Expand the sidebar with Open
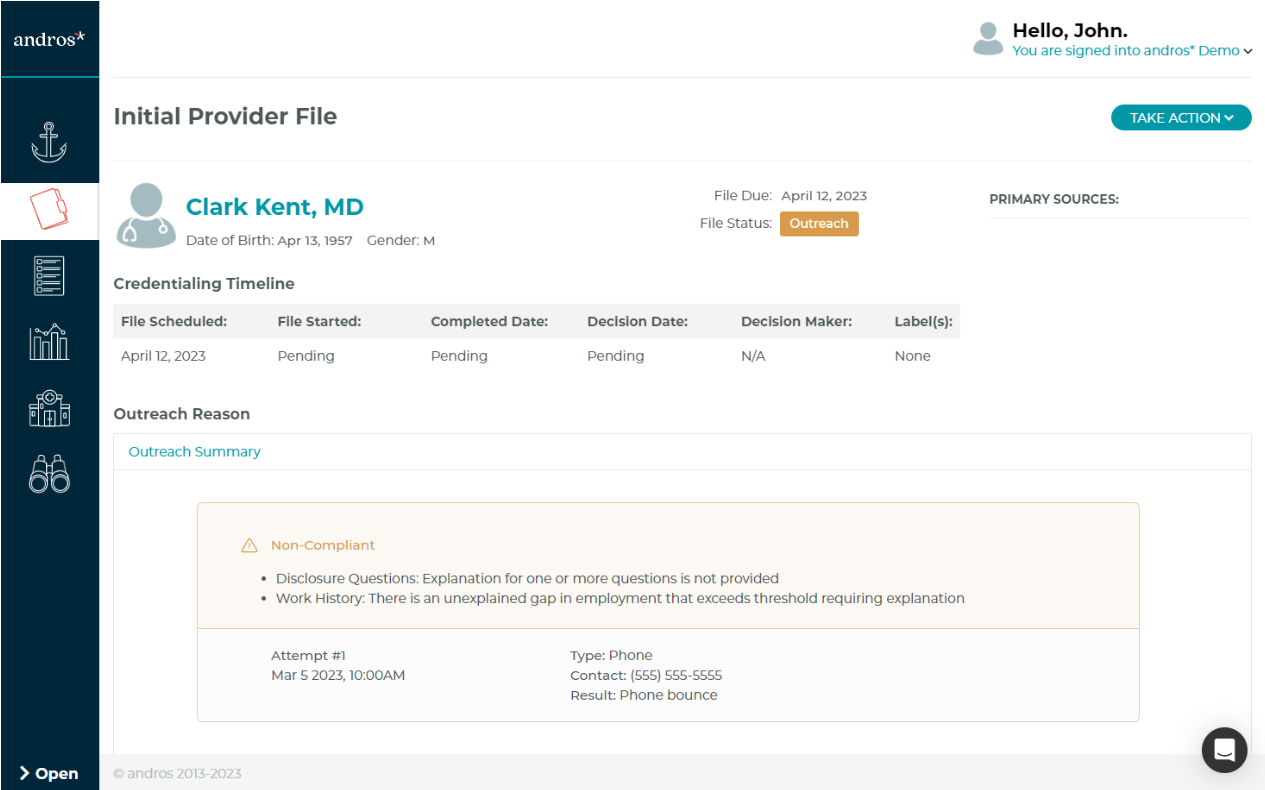 pyautogui.click(x=49, y=773)
